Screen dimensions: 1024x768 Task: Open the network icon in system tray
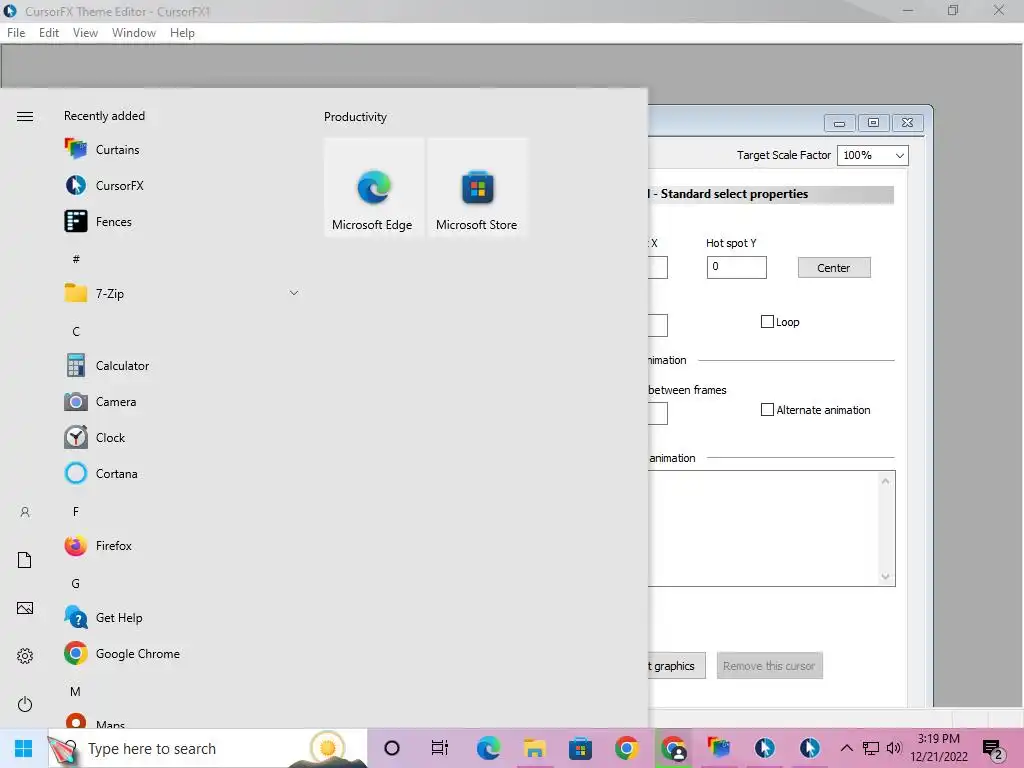871,748
